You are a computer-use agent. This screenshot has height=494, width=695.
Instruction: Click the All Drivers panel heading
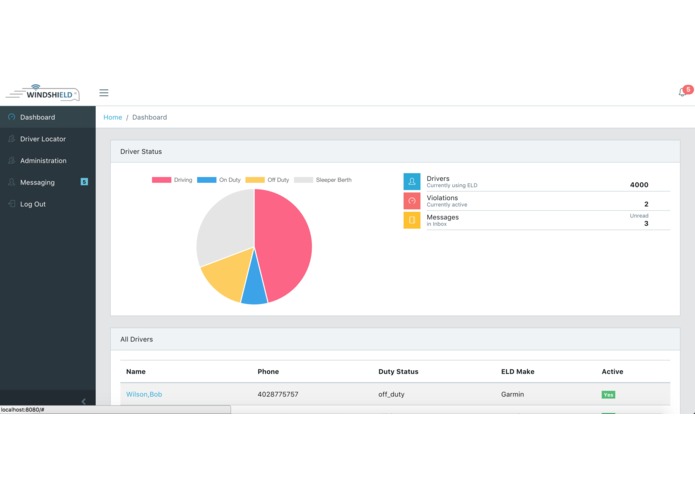tap(137, 339)
